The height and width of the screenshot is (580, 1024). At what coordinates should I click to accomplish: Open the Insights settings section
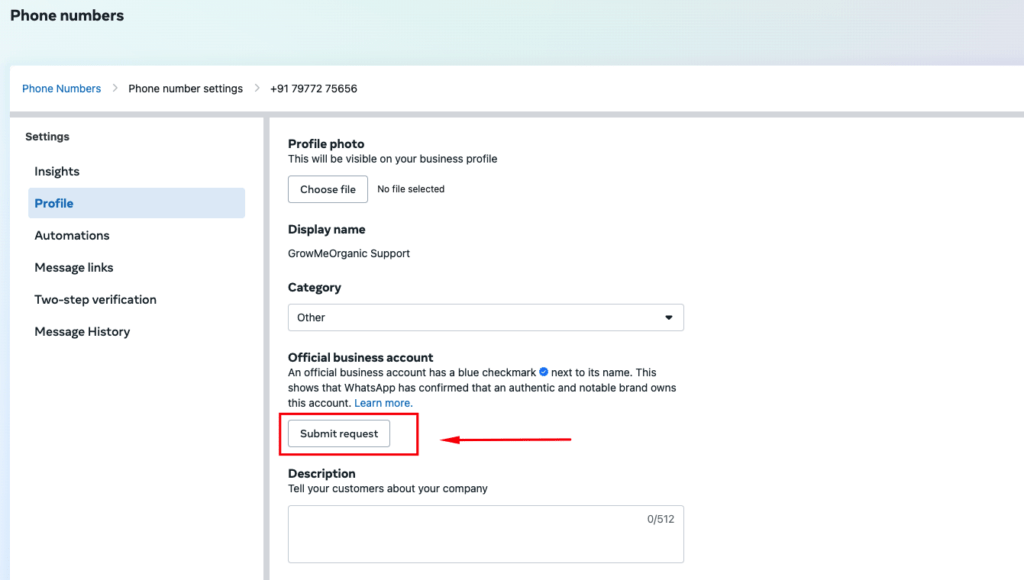click(x=57, y=171)
